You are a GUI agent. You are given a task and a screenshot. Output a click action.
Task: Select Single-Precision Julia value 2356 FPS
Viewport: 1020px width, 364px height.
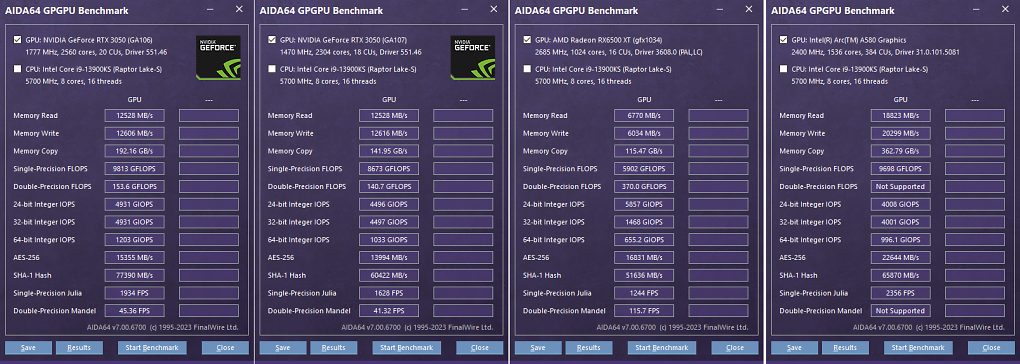(900, 293)
